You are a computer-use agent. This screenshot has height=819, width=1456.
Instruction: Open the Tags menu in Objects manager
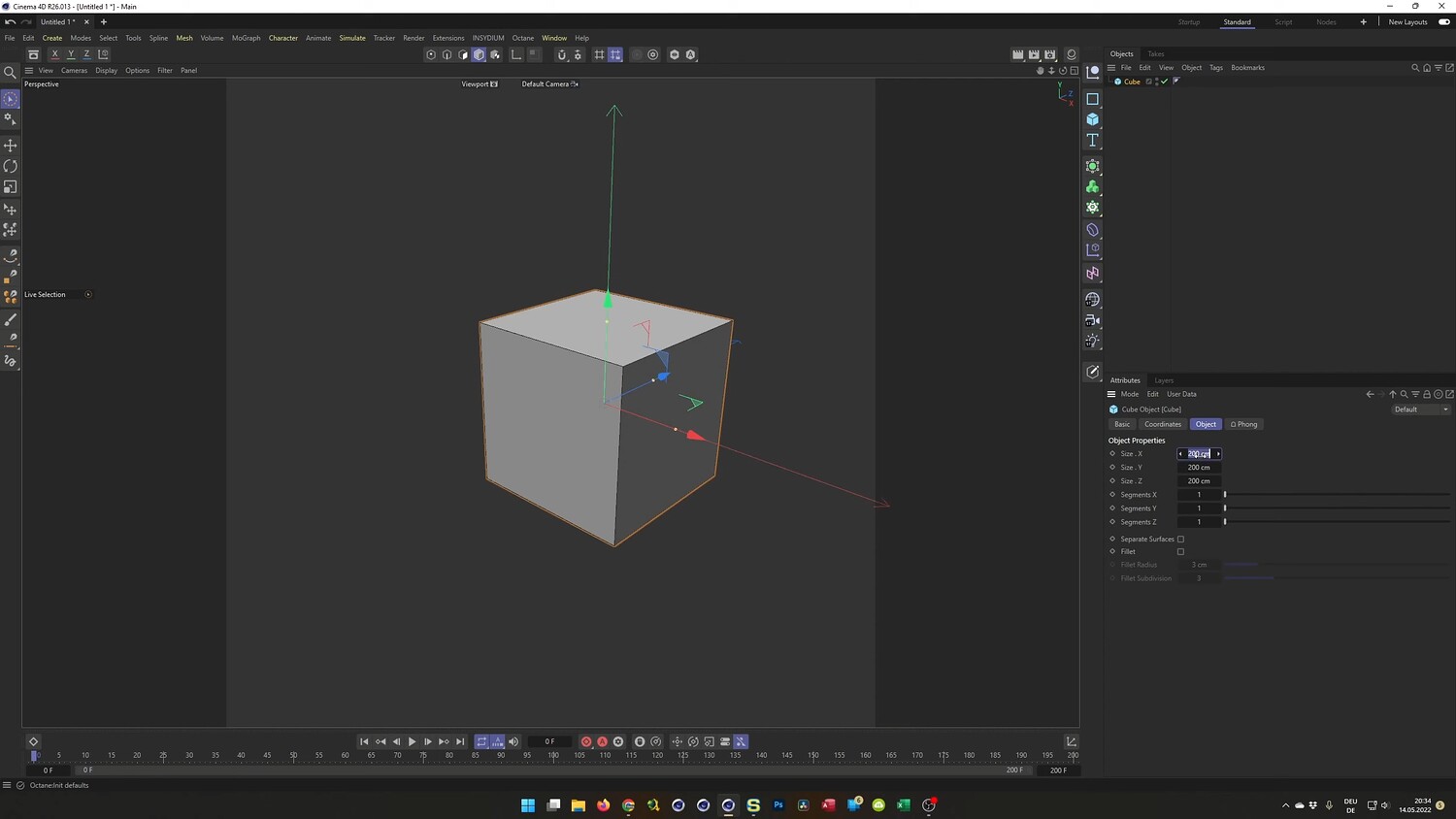[x=1216, y=68]
